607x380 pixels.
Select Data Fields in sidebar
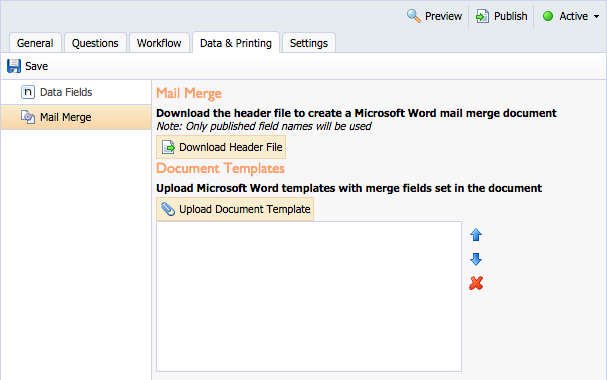(76, 92)
